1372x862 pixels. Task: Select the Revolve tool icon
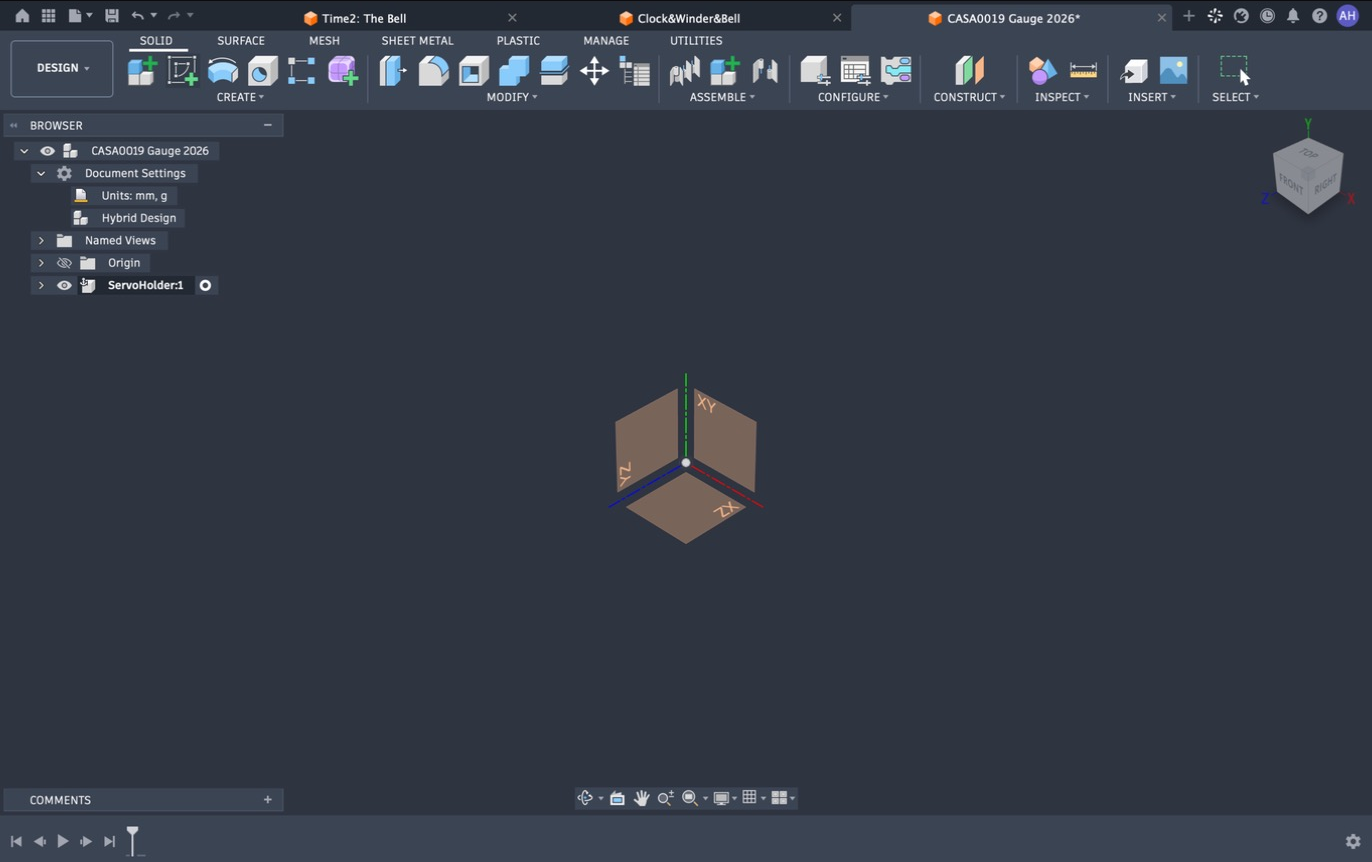point(222,70)
